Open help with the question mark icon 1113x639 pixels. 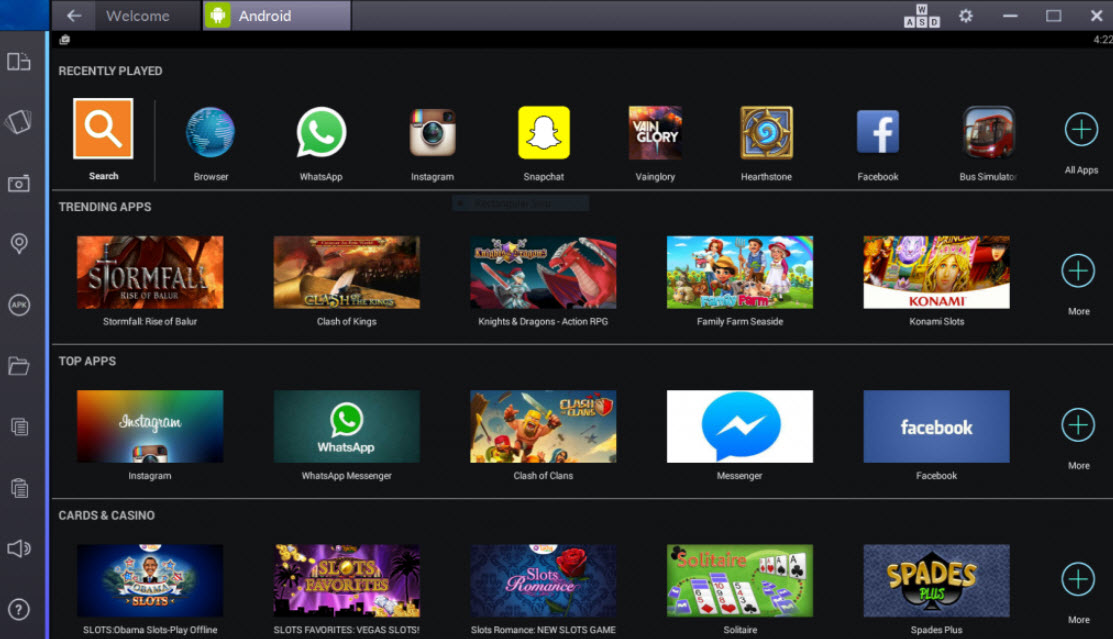pos(19,609)
